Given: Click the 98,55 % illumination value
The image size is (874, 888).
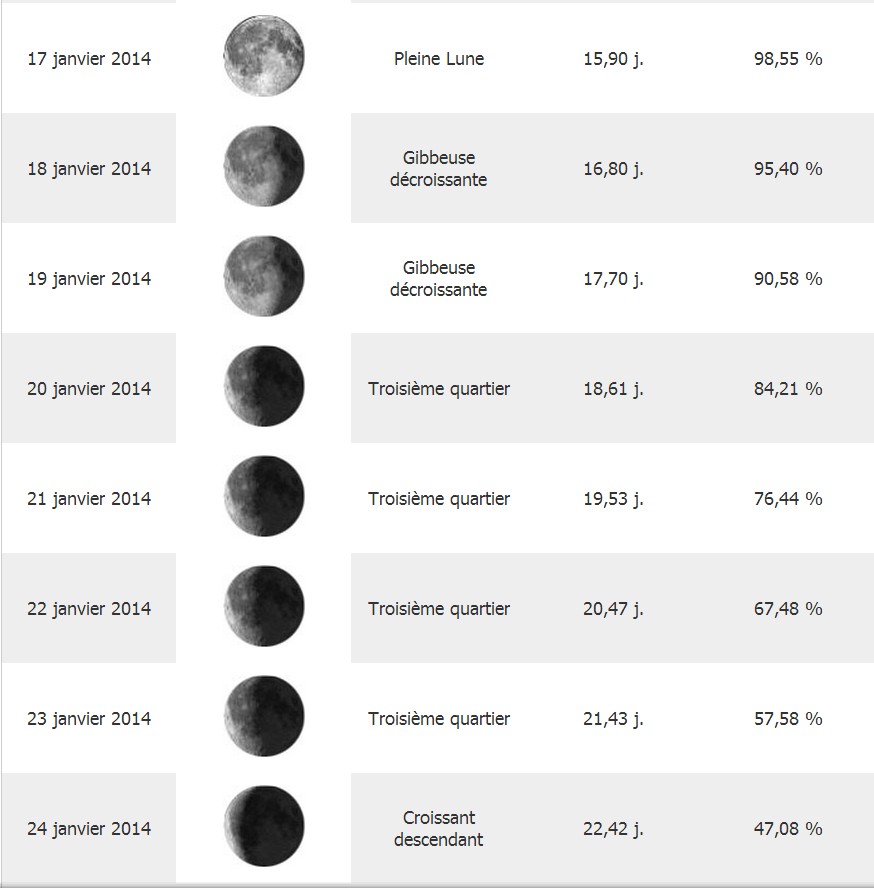Looking at the screenshot, I should [788, 58].
